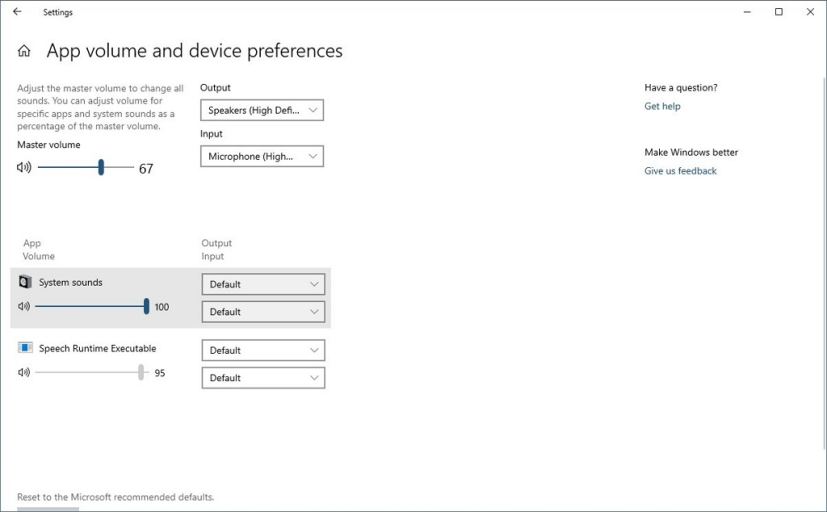This screenshot has width=827, height=512.
Task: Open the Microphone input device dropdown
Action: click(262, 156)
